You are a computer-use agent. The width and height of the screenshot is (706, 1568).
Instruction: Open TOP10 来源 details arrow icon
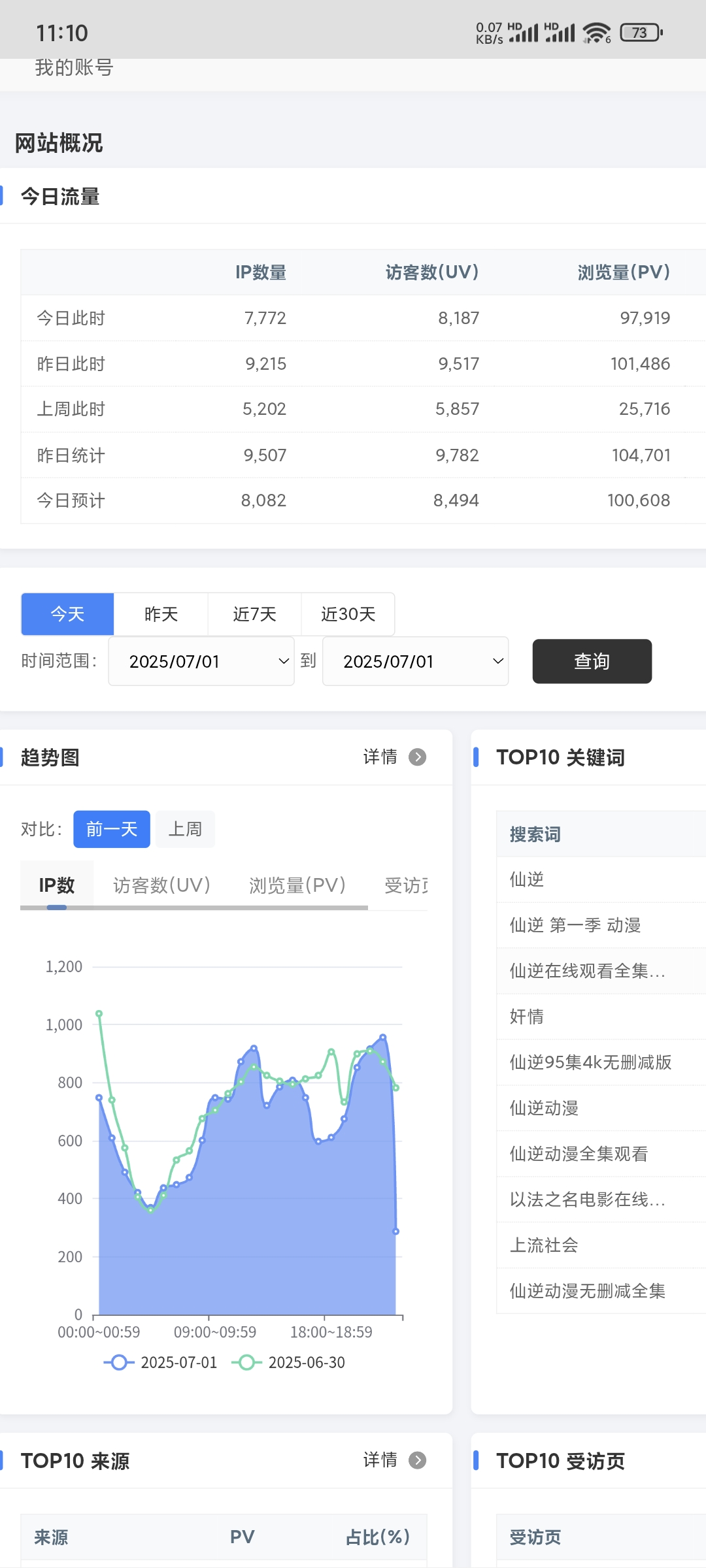coord(417,1460)
